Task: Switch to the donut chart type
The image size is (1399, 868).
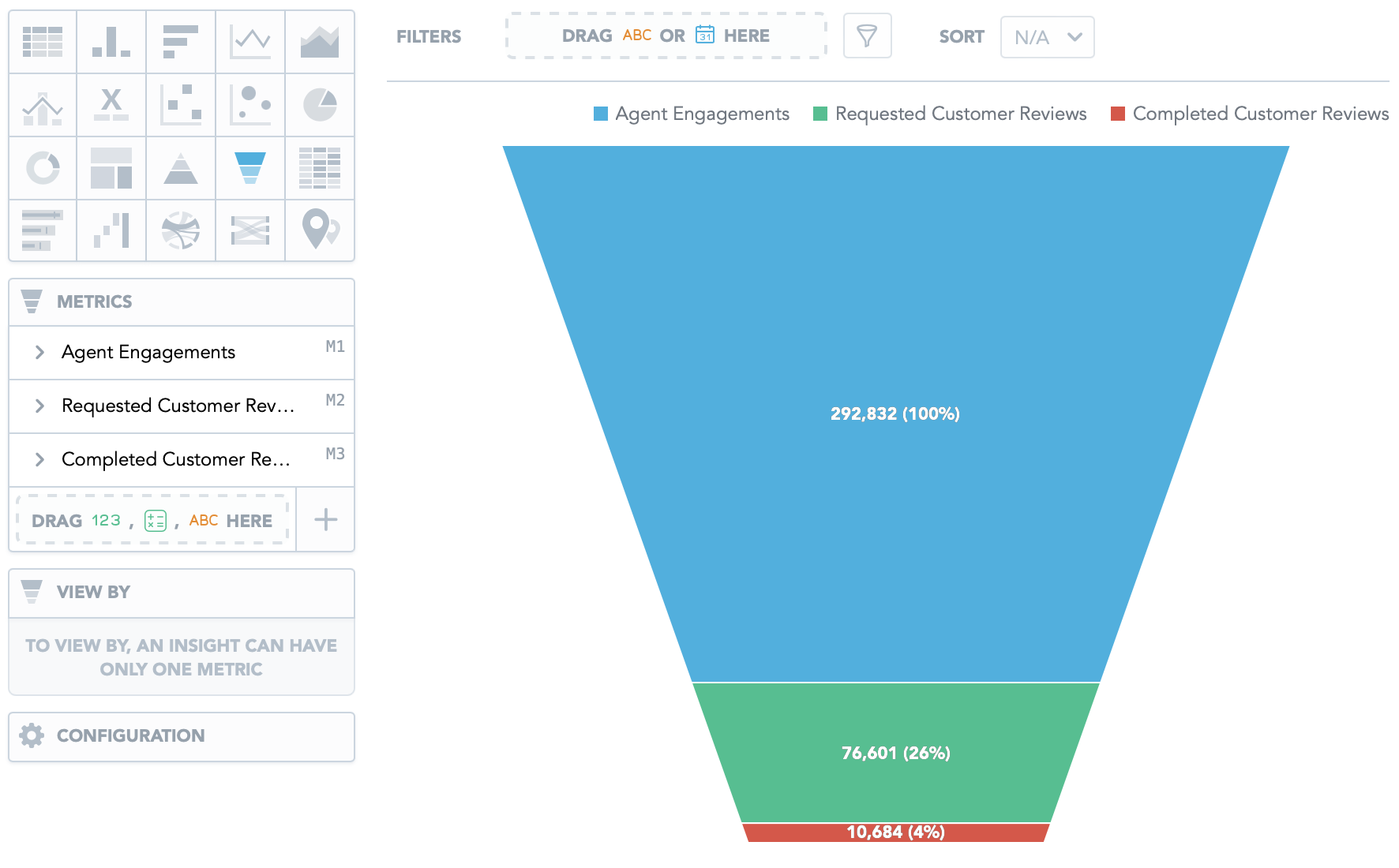Action: (x=43, y=168)
